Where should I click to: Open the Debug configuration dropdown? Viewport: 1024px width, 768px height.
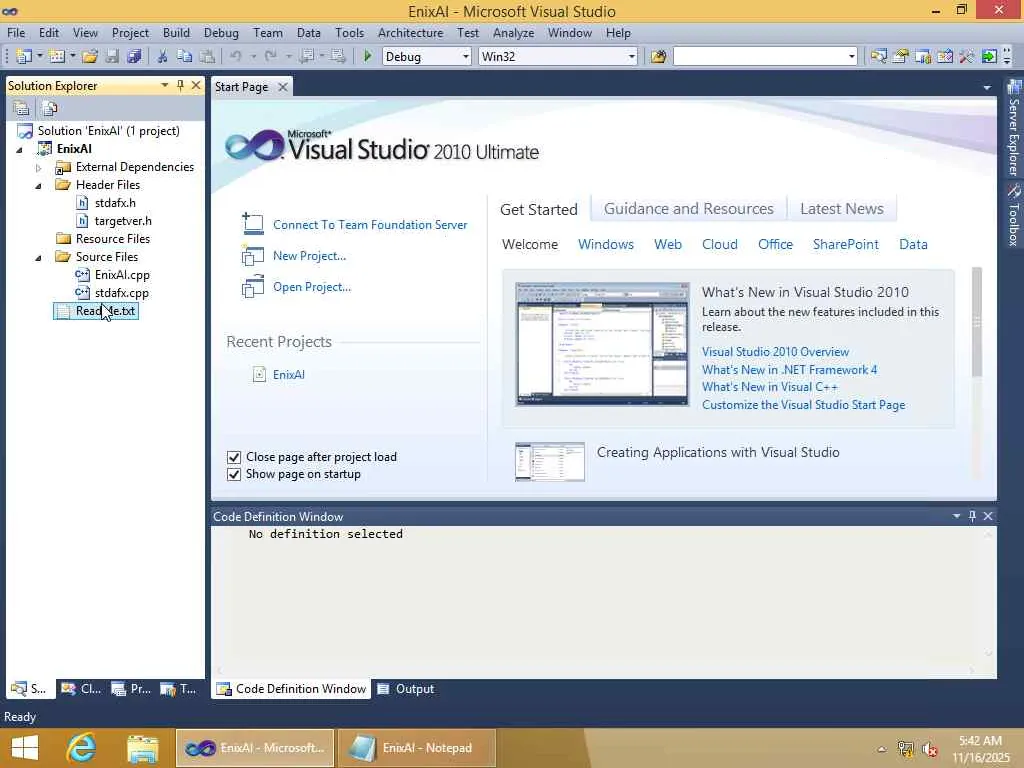click(466, 57)
